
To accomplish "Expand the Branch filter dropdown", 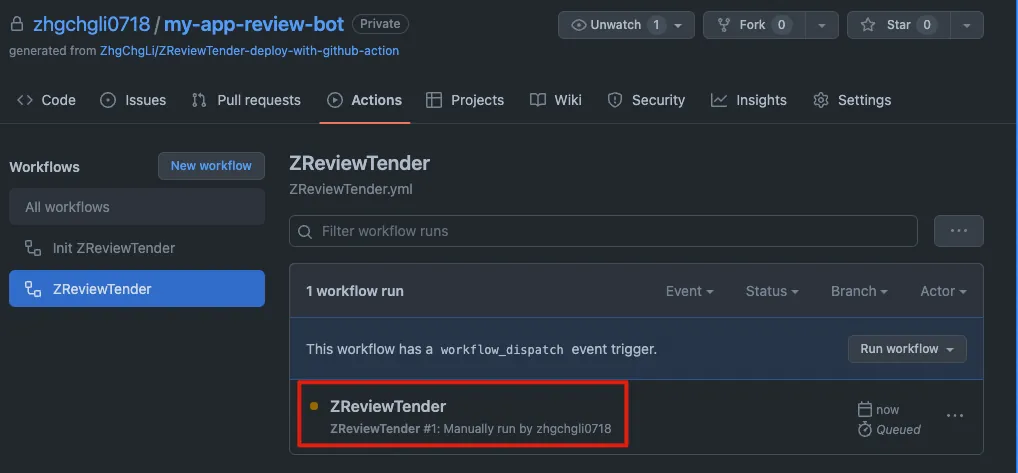I will tap(859, 291).
